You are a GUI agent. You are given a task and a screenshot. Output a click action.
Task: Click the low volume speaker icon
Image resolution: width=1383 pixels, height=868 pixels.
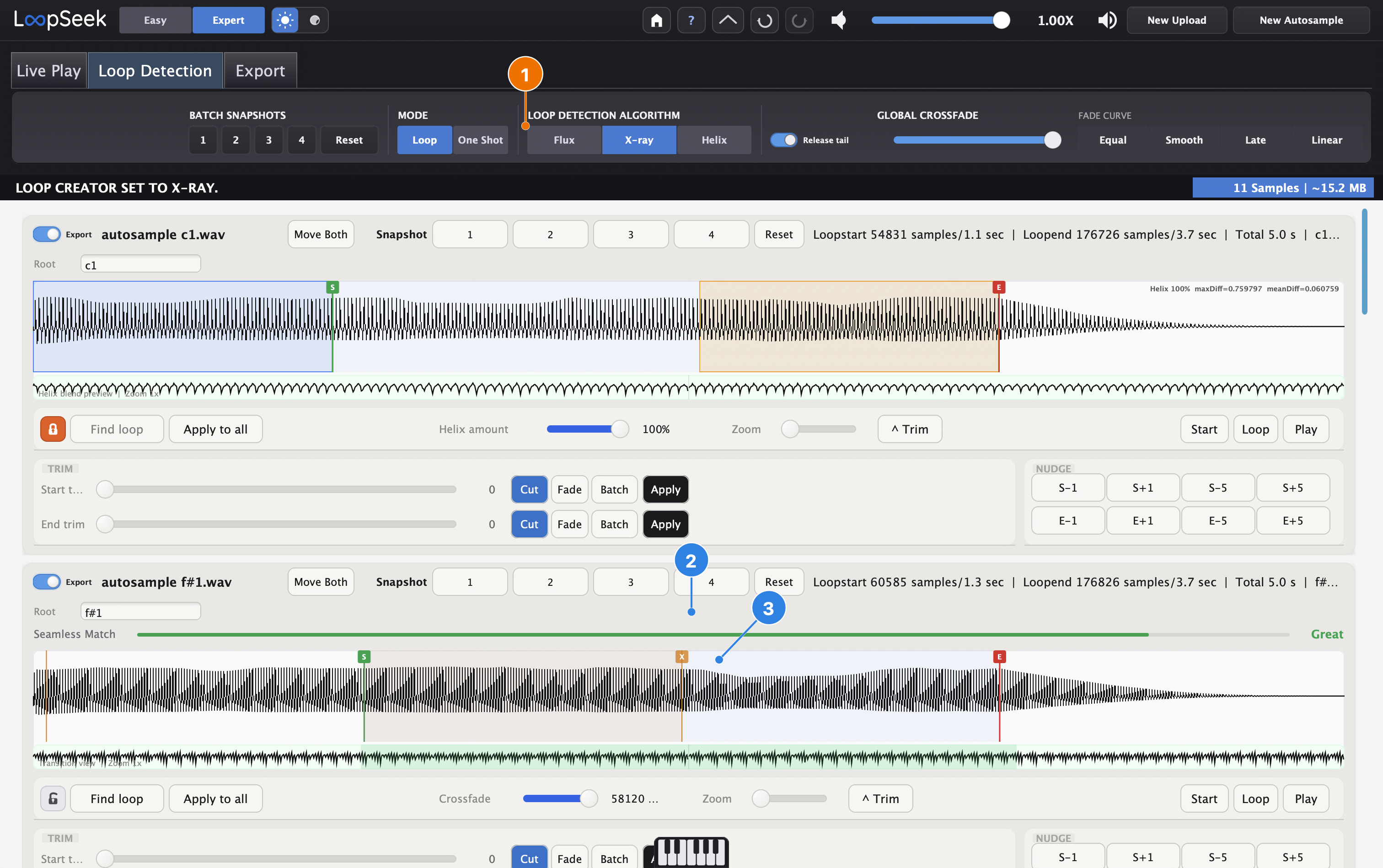839,20
